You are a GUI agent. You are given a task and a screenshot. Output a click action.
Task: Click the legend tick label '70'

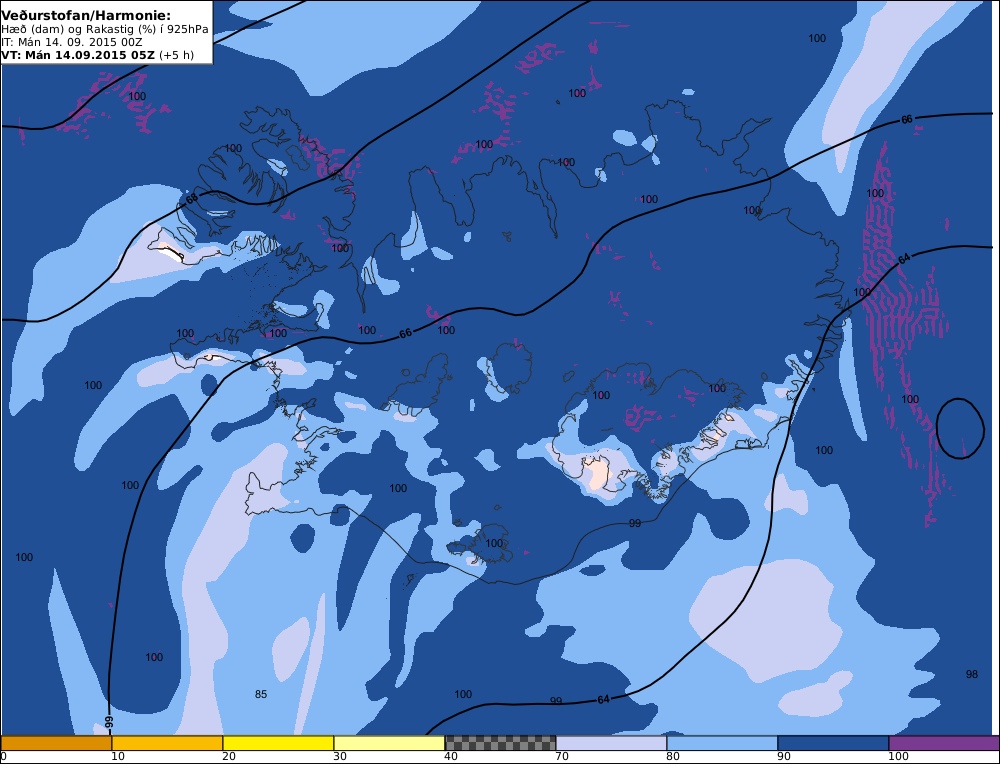click(562, 756)
